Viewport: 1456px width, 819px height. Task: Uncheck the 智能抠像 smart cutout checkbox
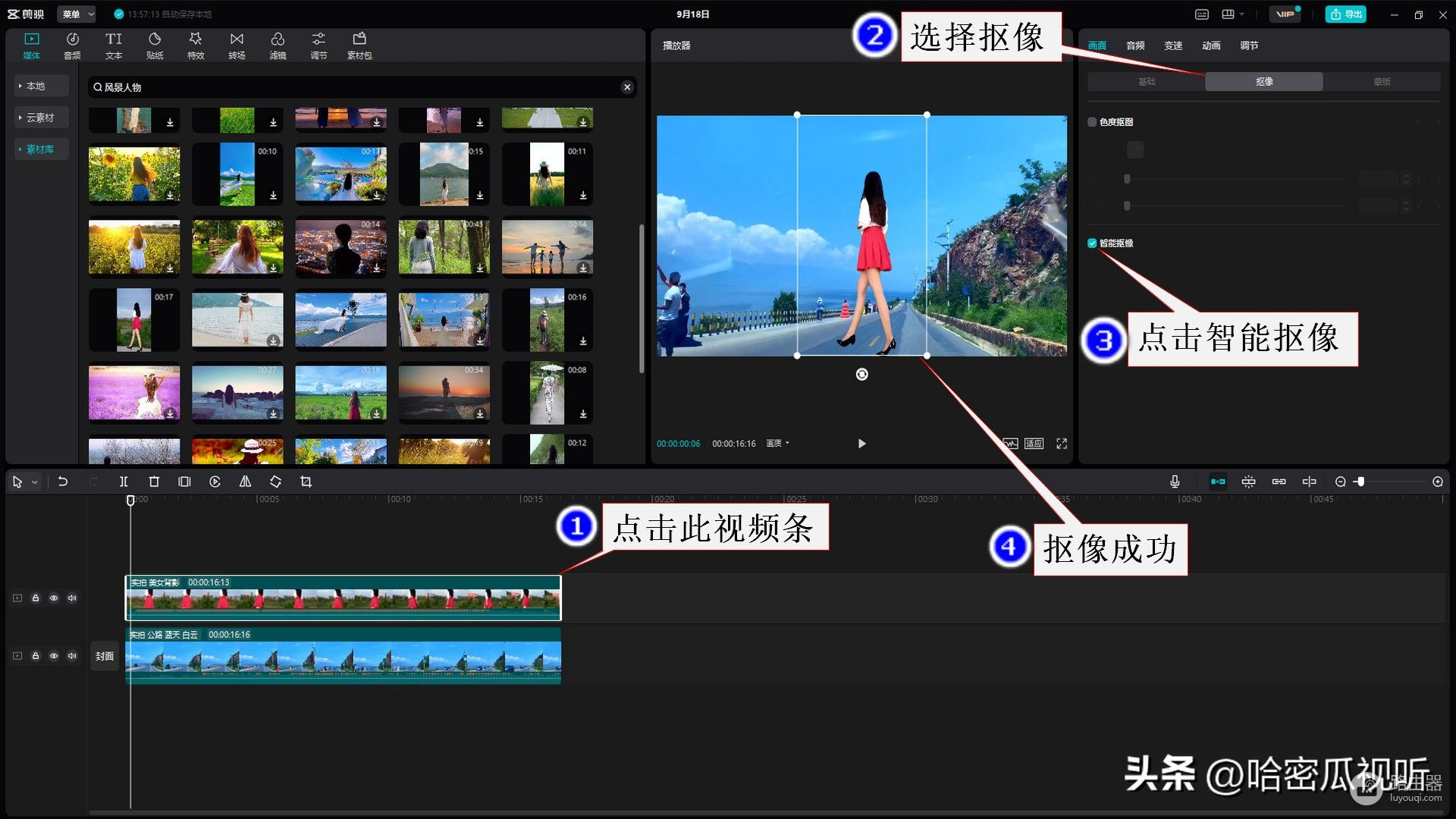(1092, 243)
